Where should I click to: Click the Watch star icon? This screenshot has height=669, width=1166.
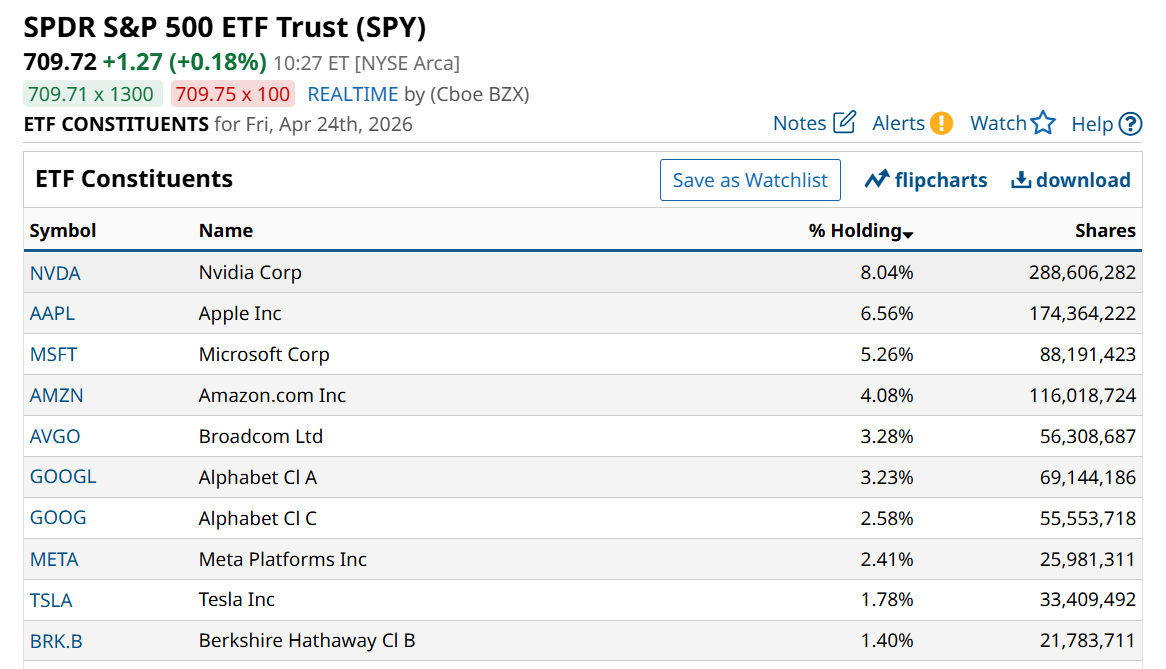tap(1043, 123)
